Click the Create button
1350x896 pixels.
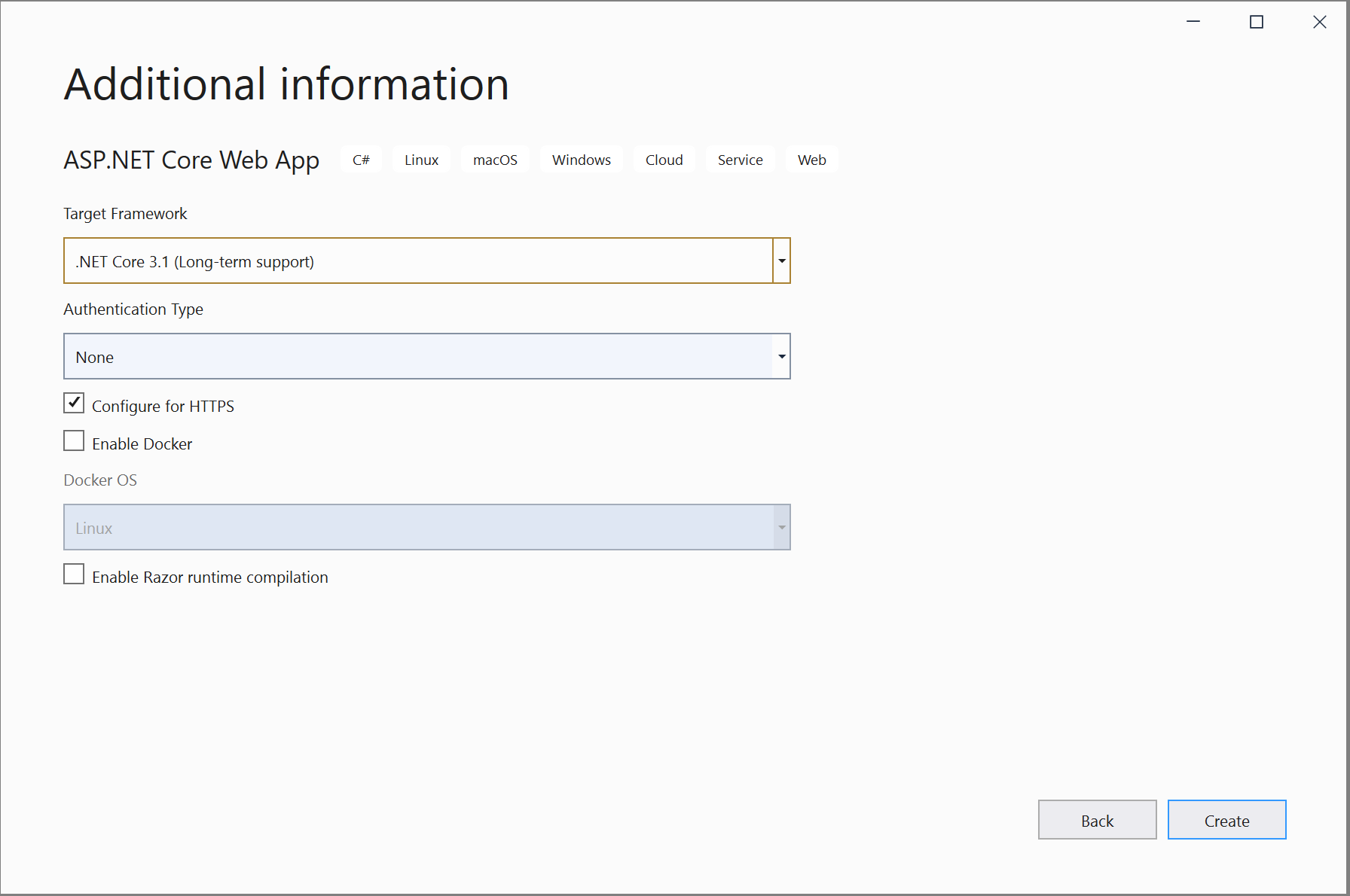coord(1226,820)
